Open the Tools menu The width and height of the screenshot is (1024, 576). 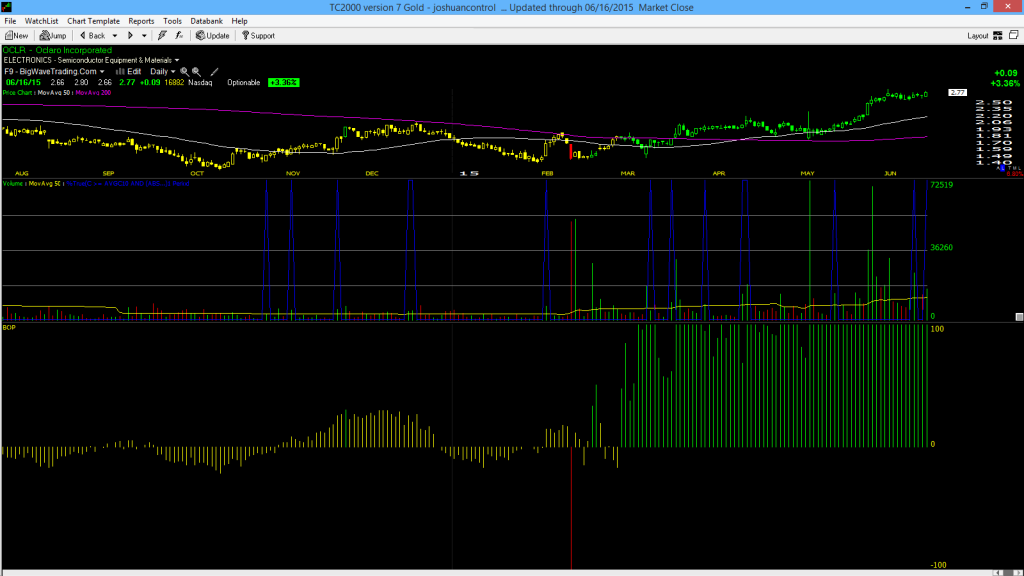click(x=172, y=21)
